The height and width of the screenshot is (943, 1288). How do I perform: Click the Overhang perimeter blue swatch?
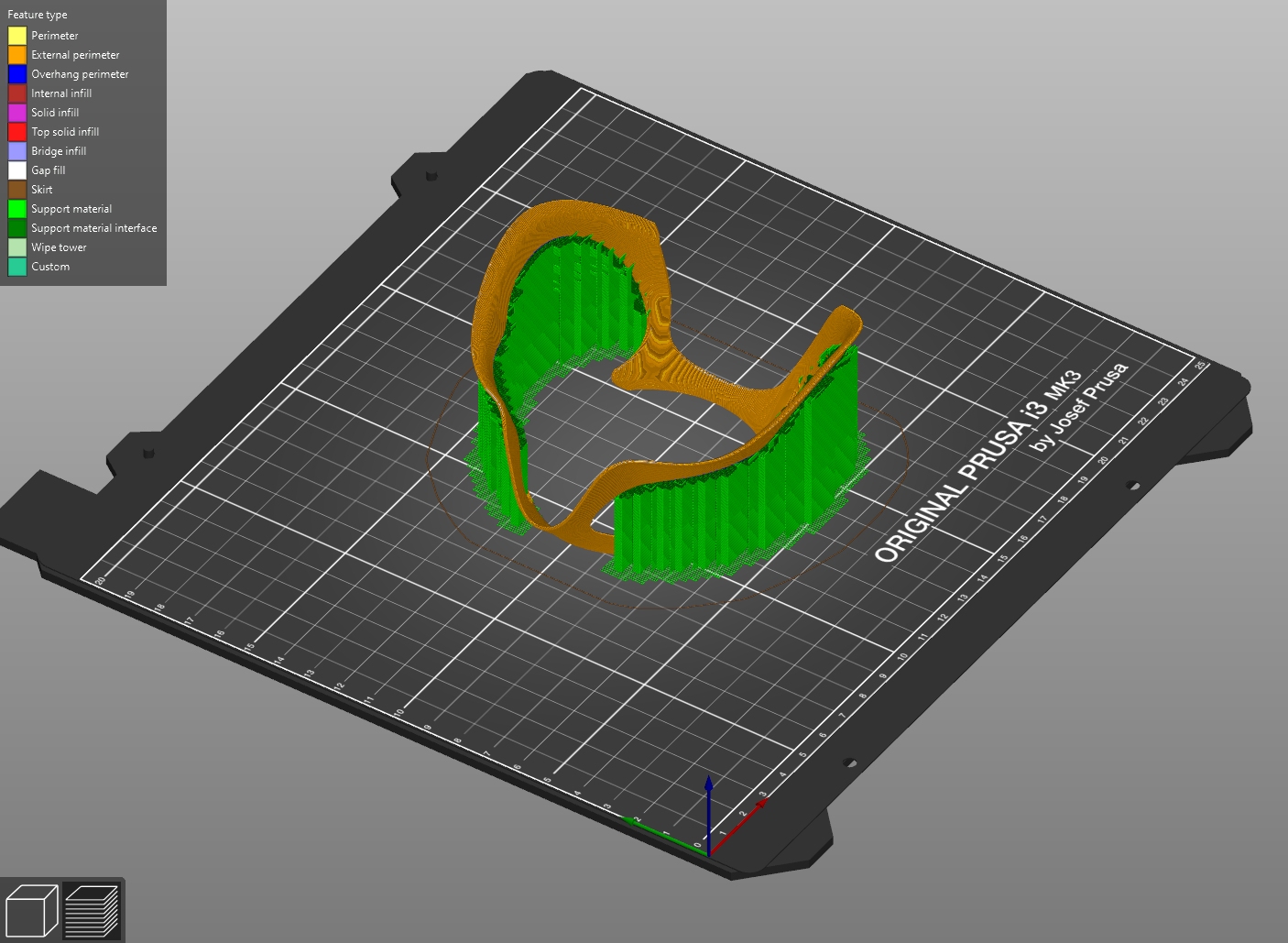(x=17, y=74)
